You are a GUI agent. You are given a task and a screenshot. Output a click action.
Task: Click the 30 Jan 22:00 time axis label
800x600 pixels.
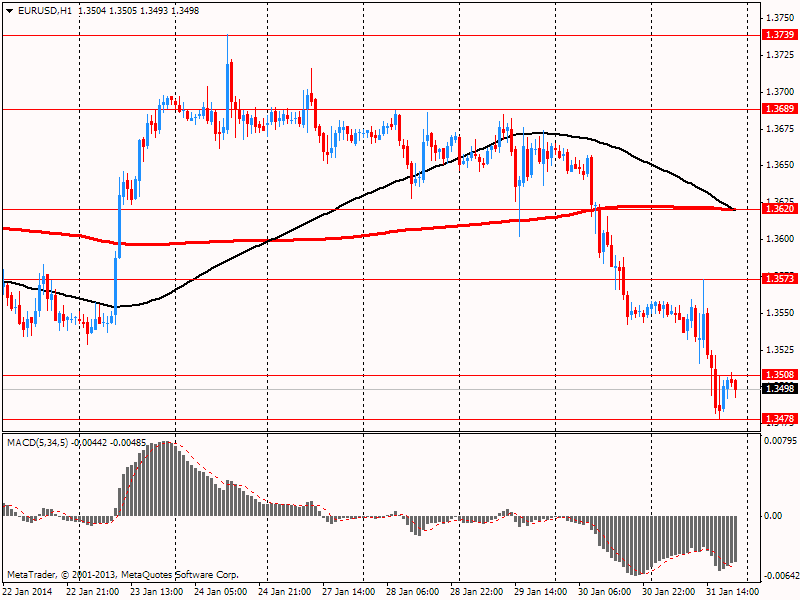tap(669, 592)
